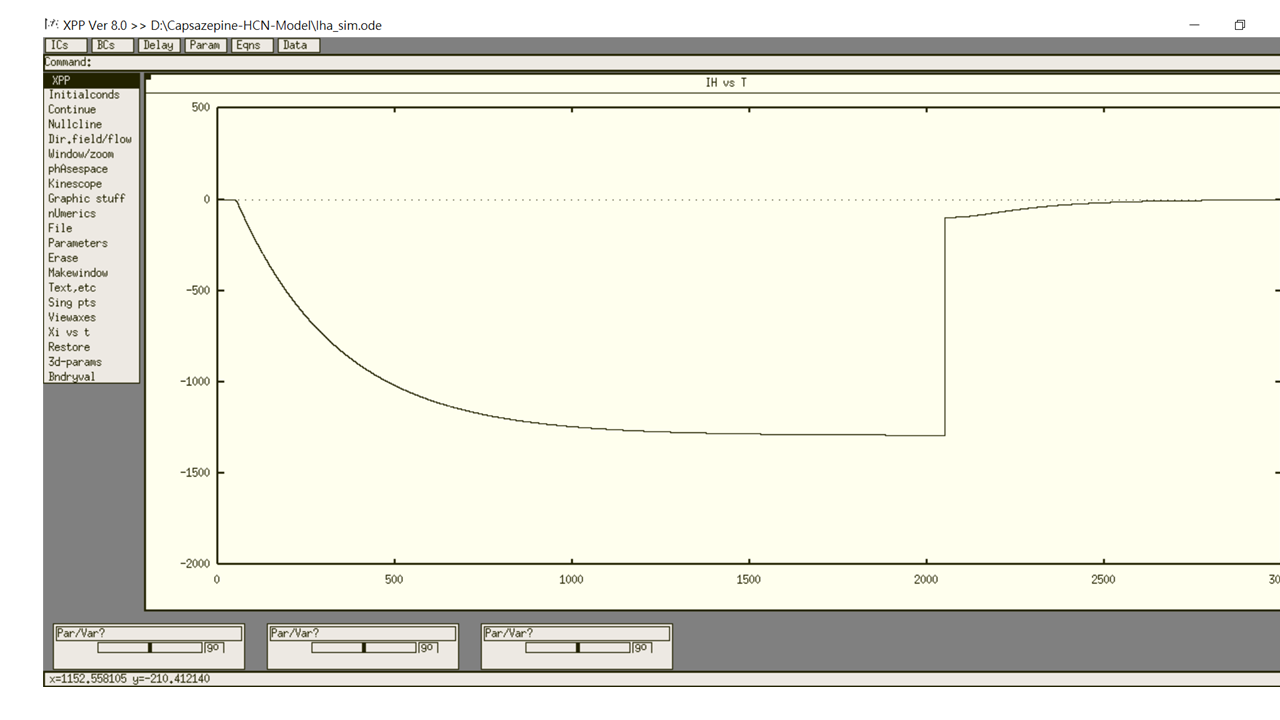This screenshot has width=1280, height=720.
Task: Click go button of third slider
Action: 642,648
